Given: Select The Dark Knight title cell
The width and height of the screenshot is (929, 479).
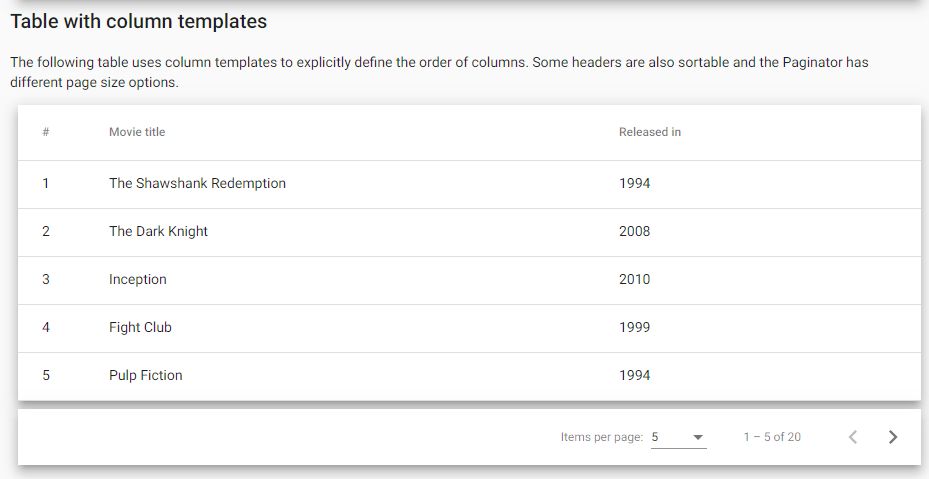Looking at the screenshot, I should [158, 231].
